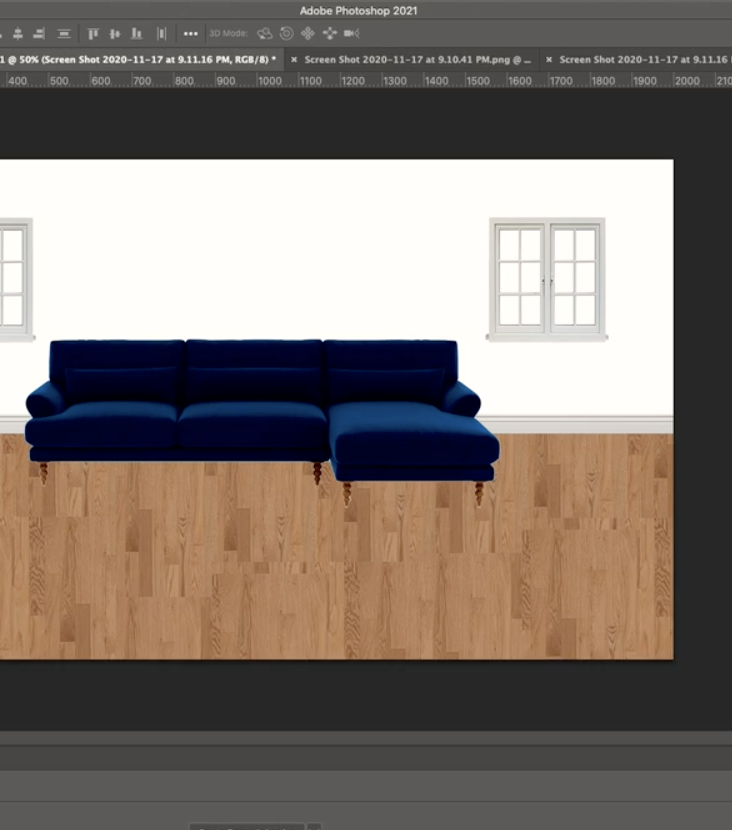Select the 3D Zoom video camera icon

point(351,33)
